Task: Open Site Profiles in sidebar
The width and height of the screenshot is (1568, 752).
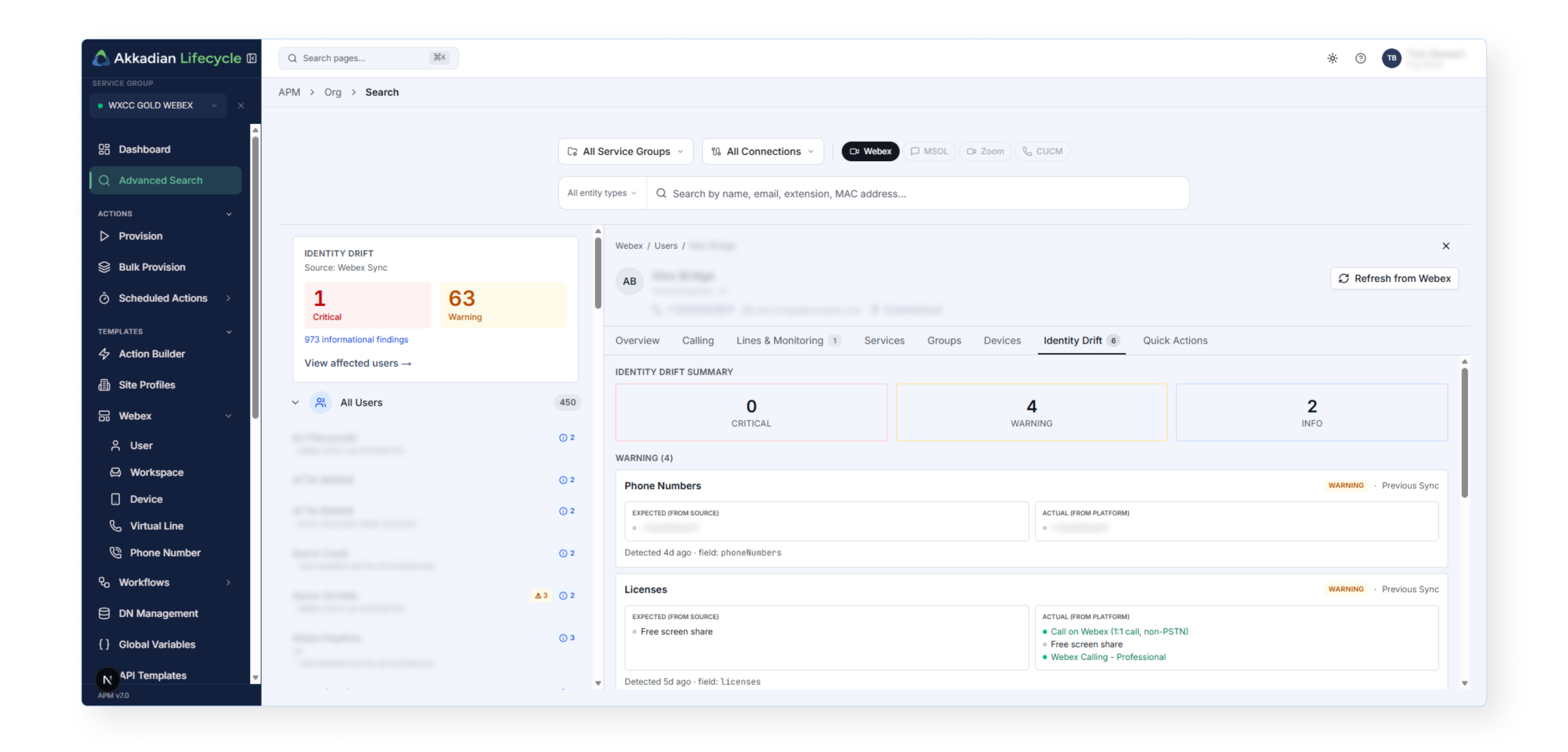Action: (165, 384)
